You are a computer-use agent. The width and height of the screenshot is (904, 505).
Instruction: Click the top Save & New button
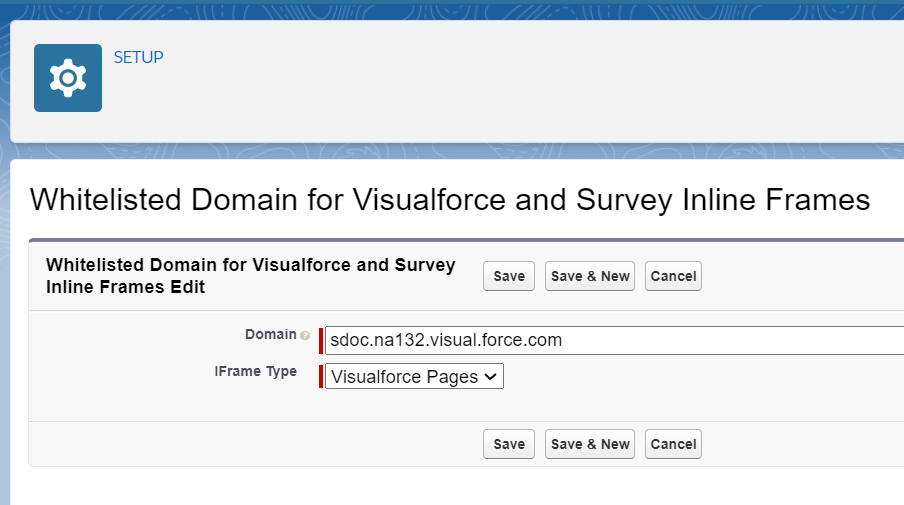click(590, 276)
